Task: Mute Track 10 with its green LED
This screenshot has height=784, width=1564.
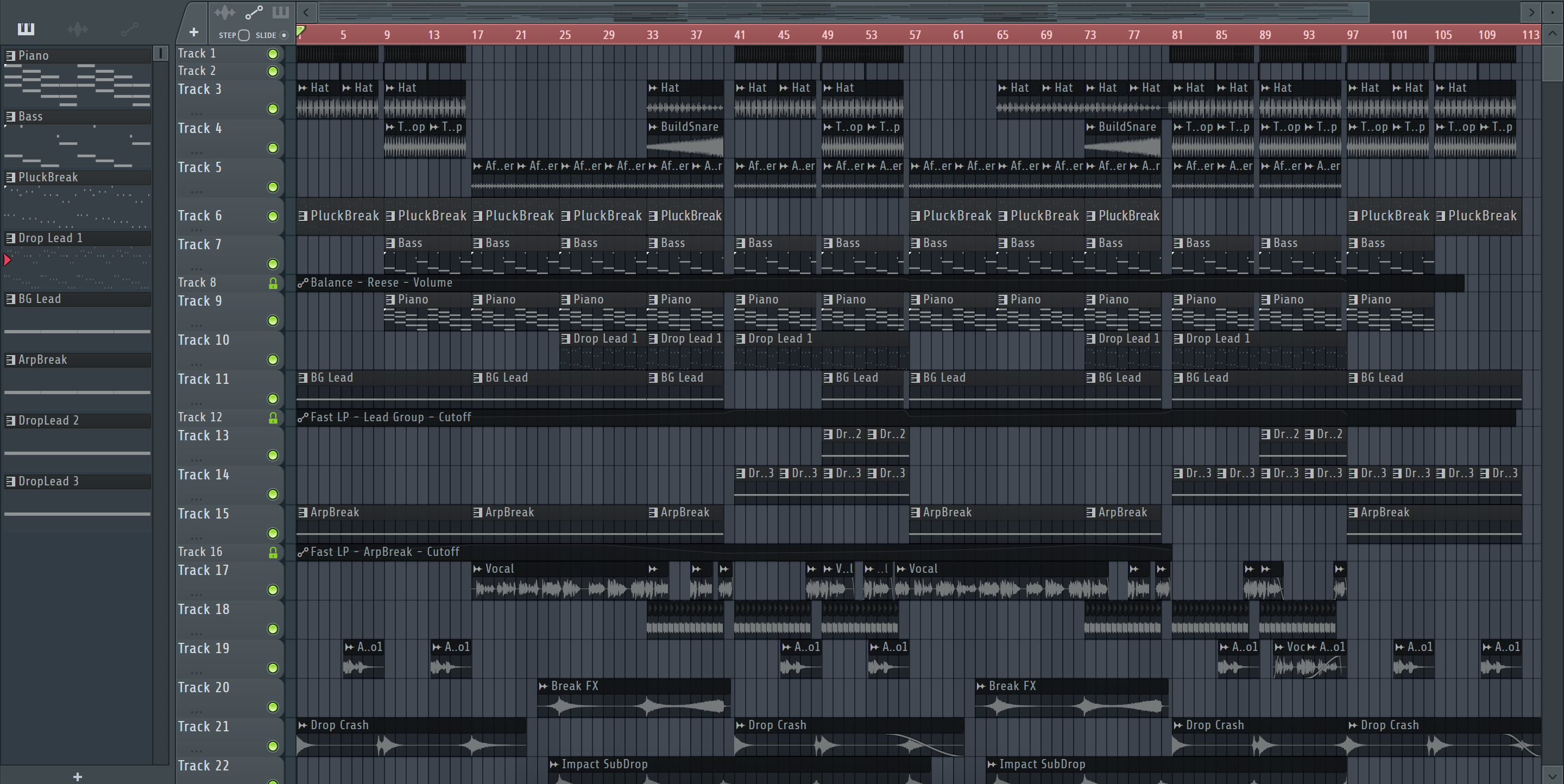Action: tap(273, 361)
